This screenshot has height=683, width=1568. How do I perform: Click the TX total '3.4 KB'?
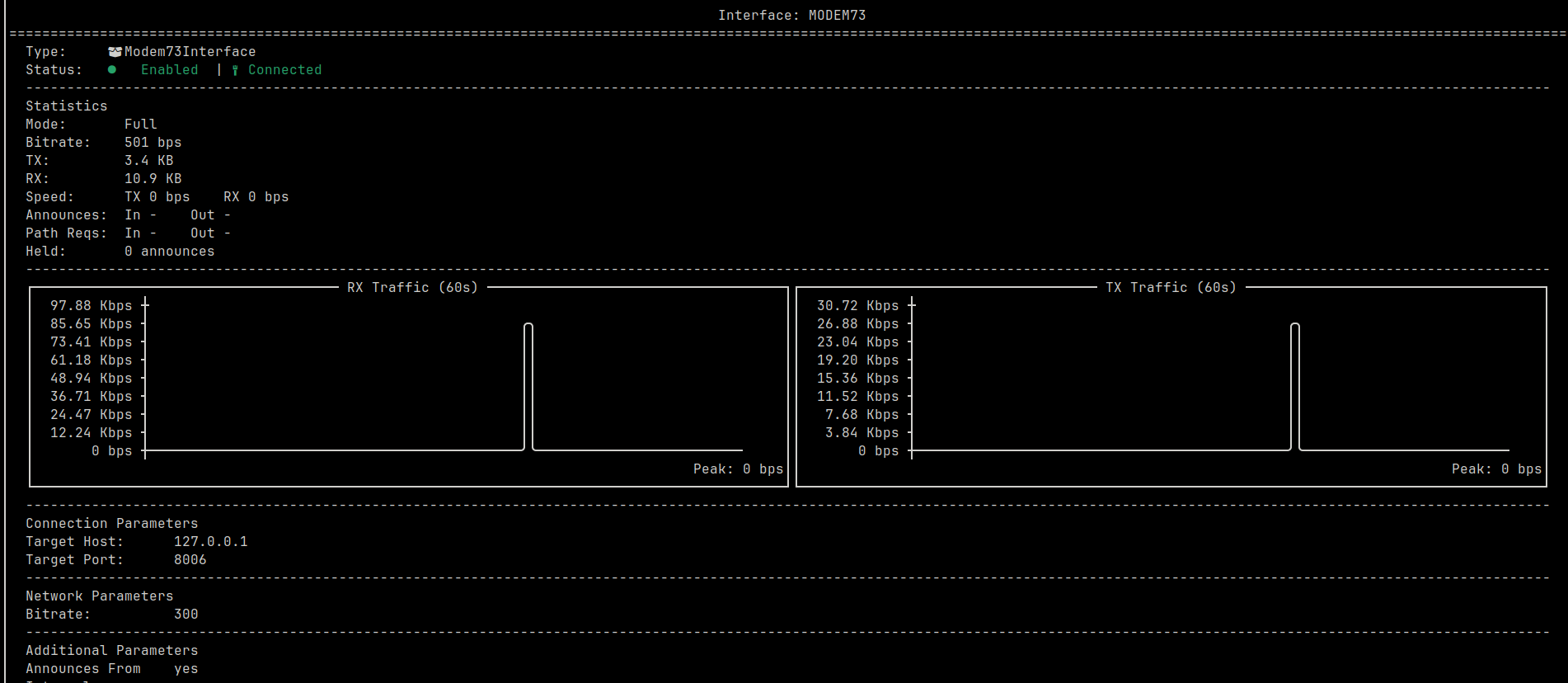[149, 161]
